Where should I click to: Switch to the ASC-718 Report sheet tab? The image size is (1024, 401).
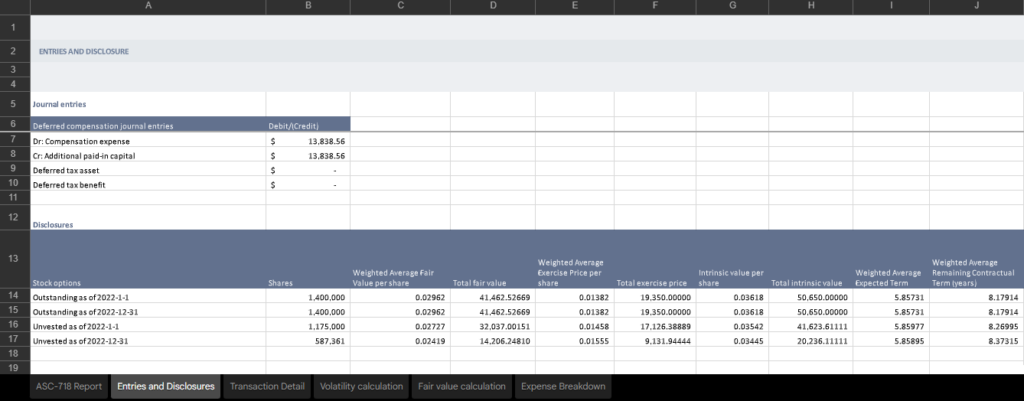pos(69,387)
